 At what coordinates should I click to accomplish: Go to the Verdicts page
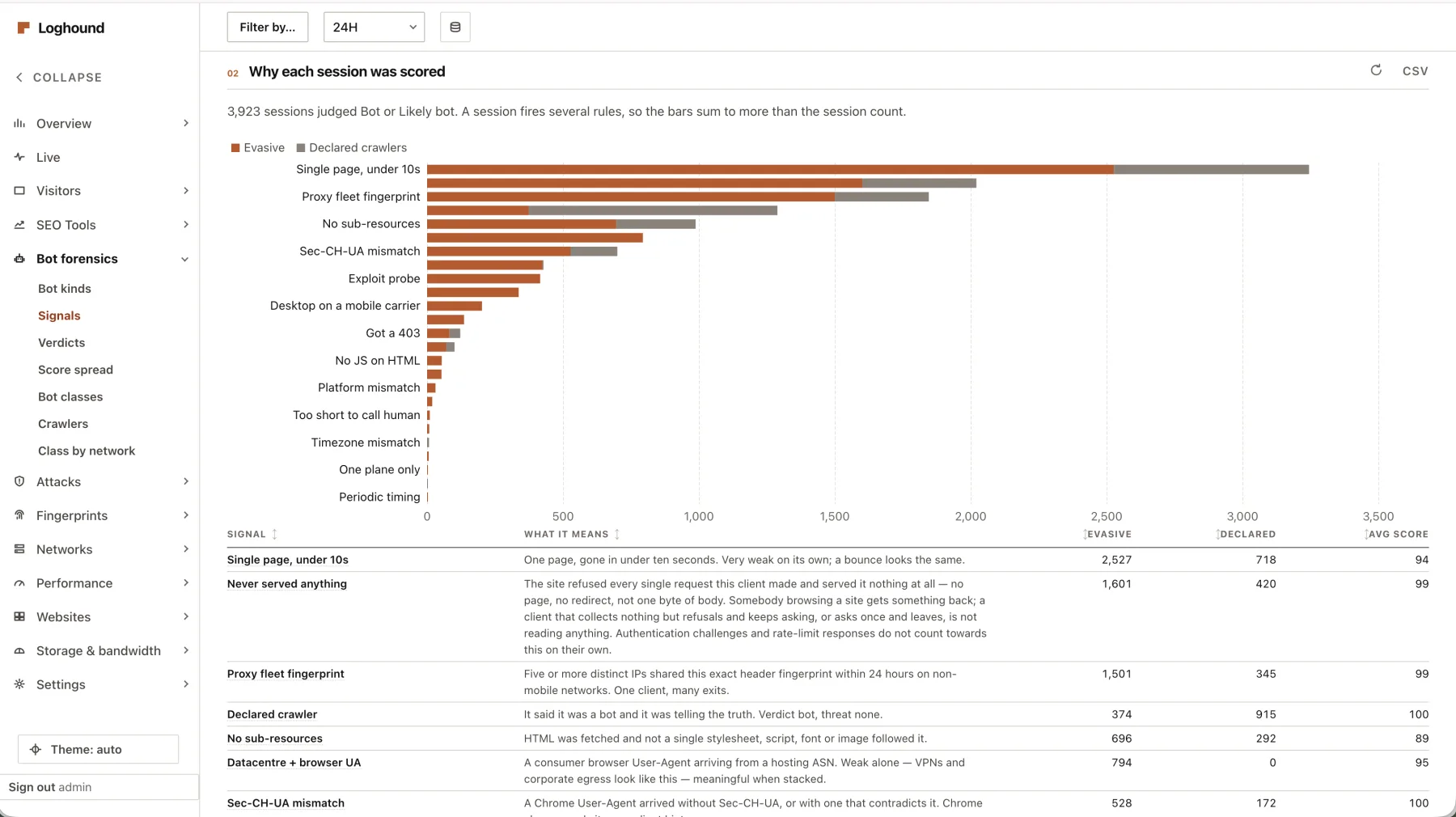tap(61, 343)
